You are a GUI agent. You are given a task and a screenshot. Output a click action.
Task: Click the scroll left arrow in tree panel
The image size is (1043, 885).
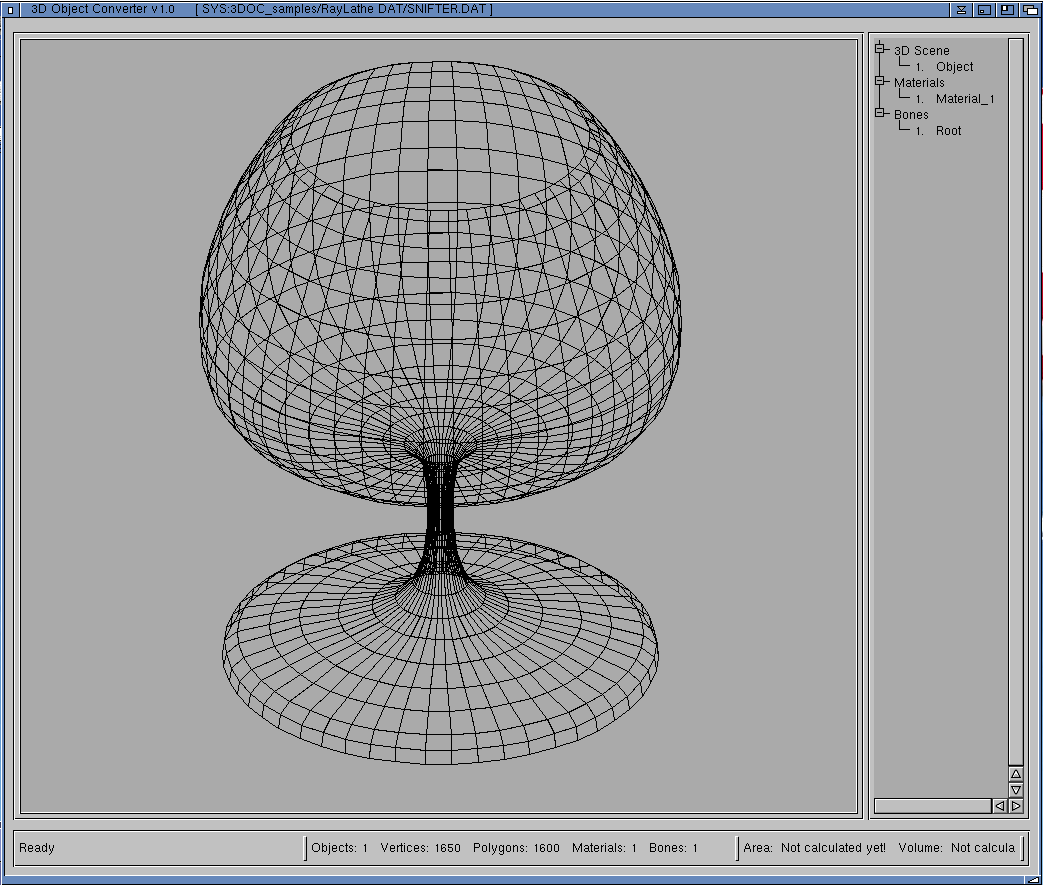click(999, 805)
